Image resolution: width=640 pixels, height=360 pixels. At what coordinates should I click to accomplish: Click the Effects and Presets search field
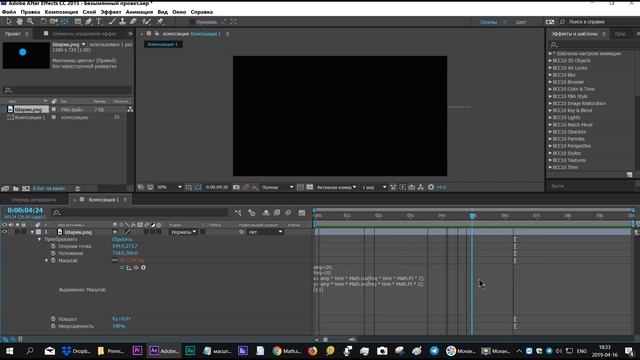pos(591,44)
